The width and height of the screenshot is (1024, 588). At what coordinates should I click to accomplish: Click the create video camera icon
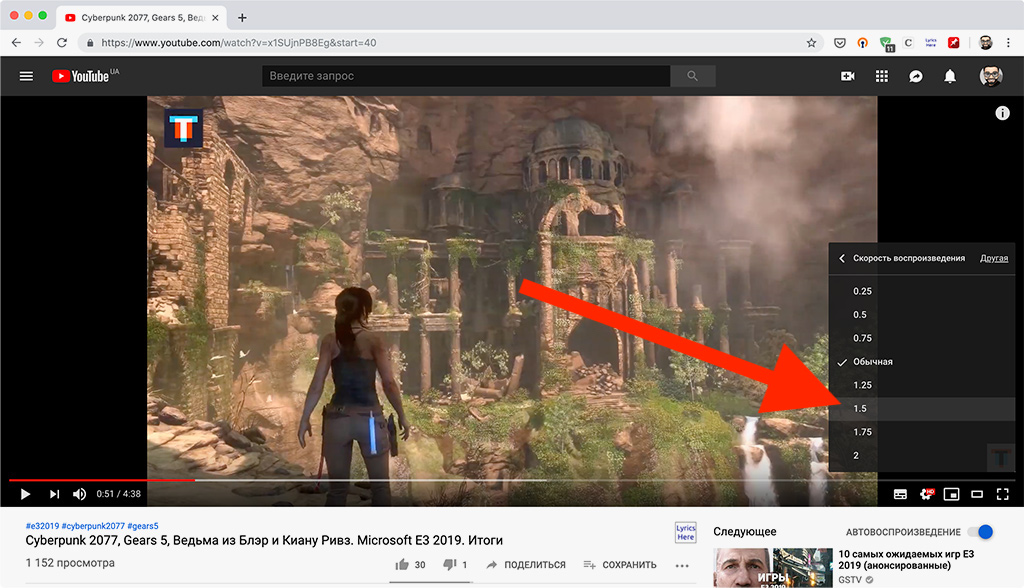[848, 76]
